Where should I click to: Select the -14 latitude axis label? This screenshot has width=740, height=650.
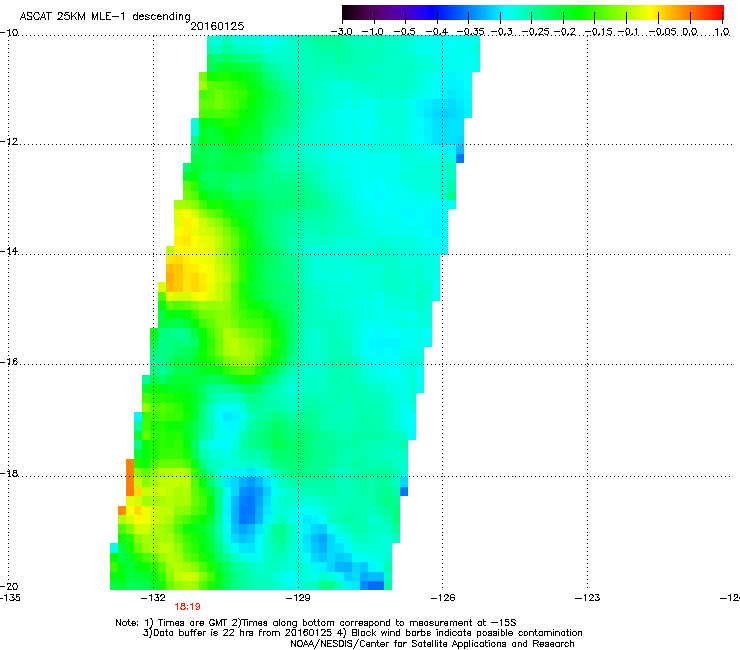tap(9, 251)
